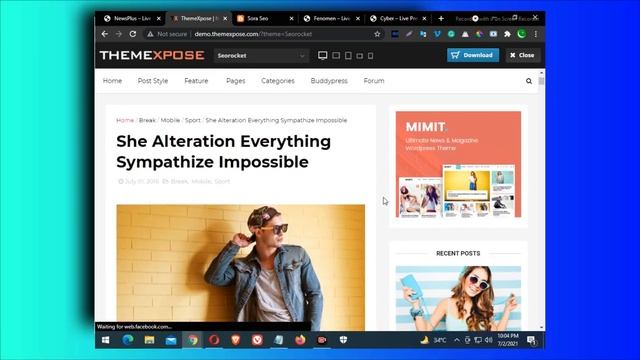The width and height of the screenshot is (640, 360).
Task: Open the Categories menu
Action: 278,81
